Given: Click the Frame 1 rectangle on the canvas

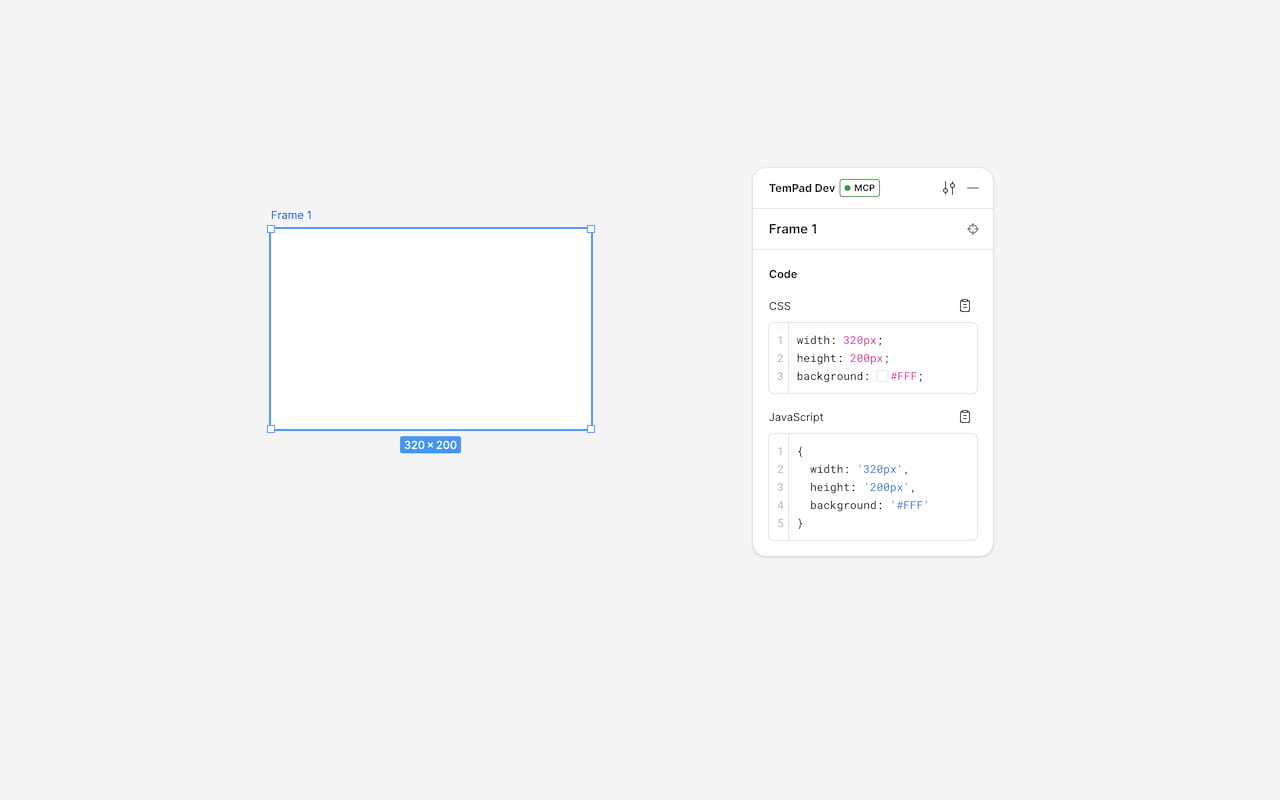Looking at the screenshot, I should [x=430, y=329].
